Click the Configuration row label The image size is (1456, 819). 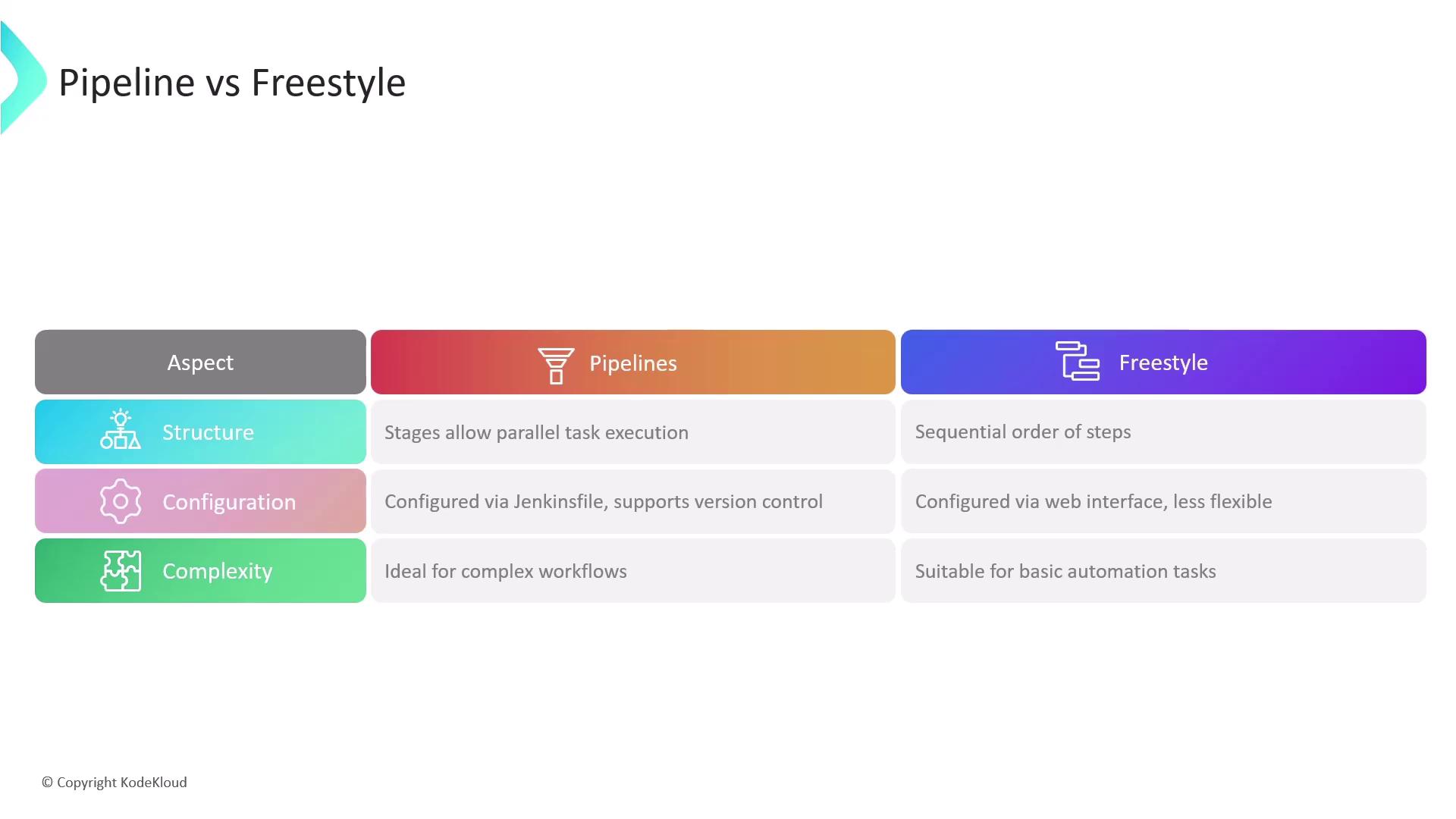229,502
